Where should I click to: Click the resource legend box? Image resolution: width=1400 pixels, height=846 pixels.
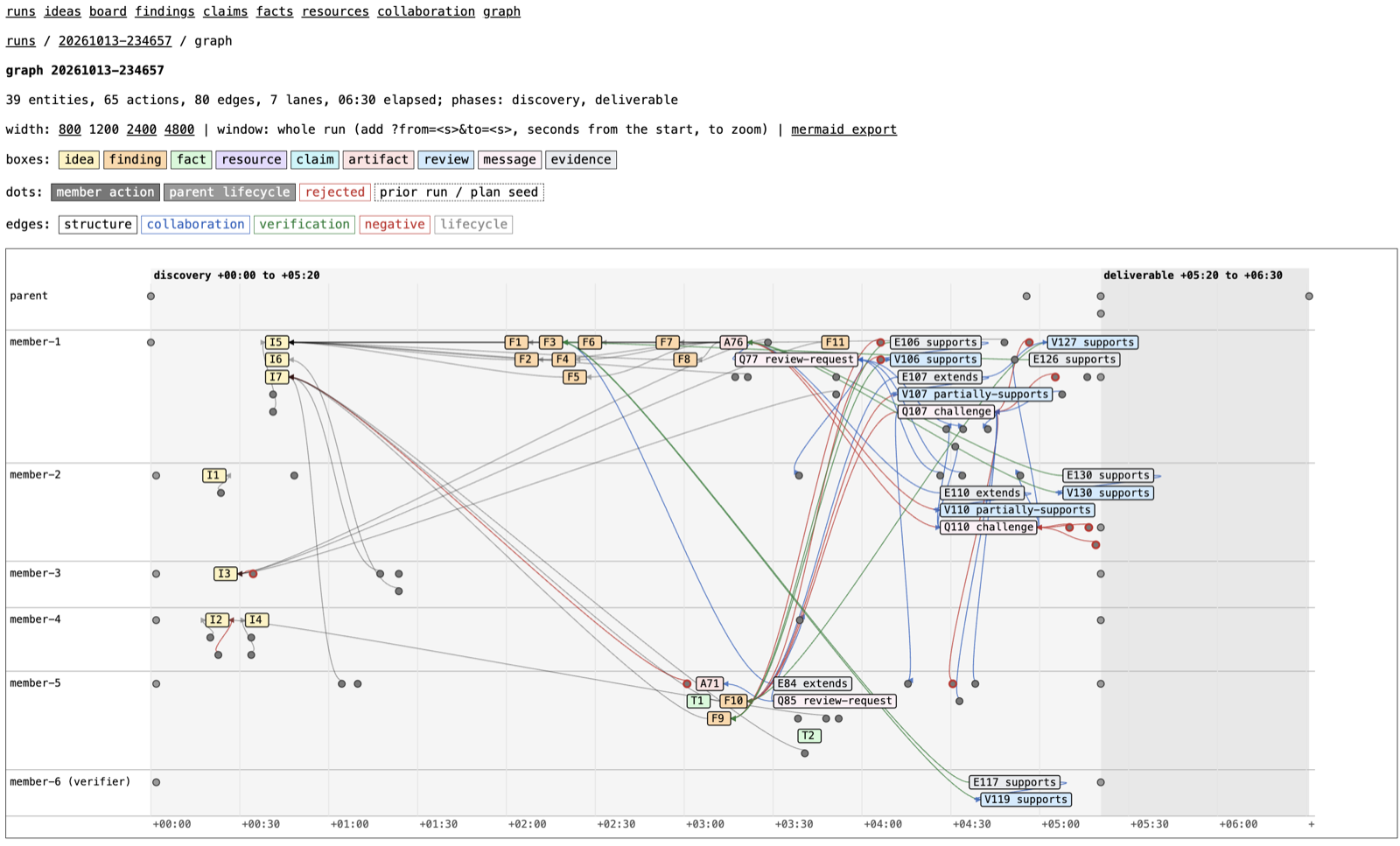pyautogui.click(x=251, y=159)
